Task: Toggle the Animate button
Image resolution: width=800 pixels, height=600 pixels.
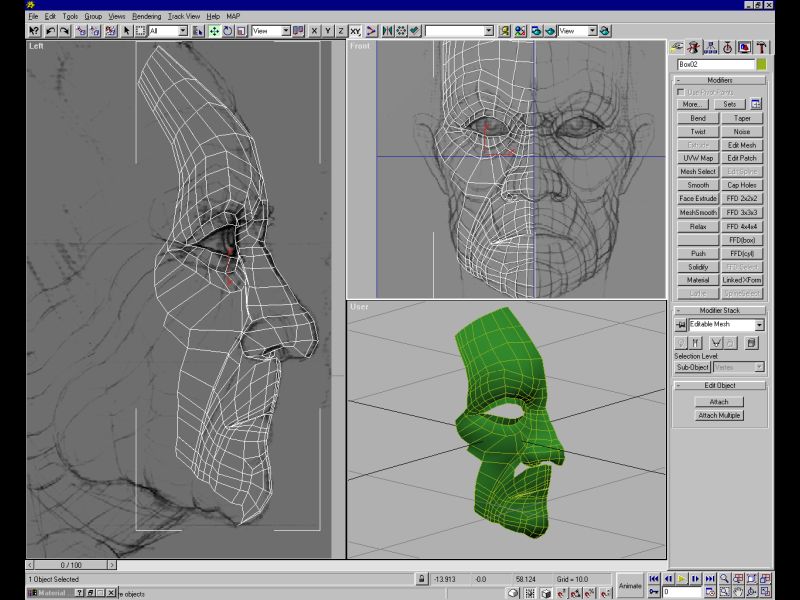Action: 630,585
